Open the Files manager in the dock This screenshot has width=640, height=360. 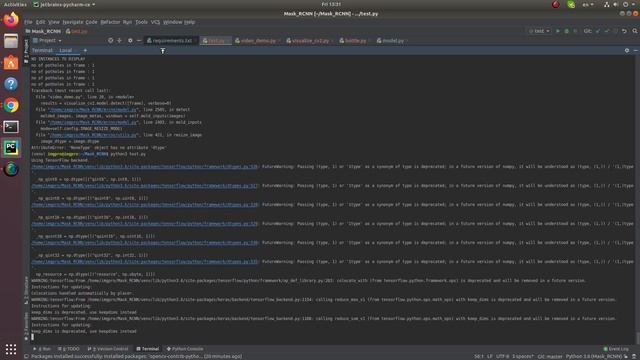tap(11, 41)
